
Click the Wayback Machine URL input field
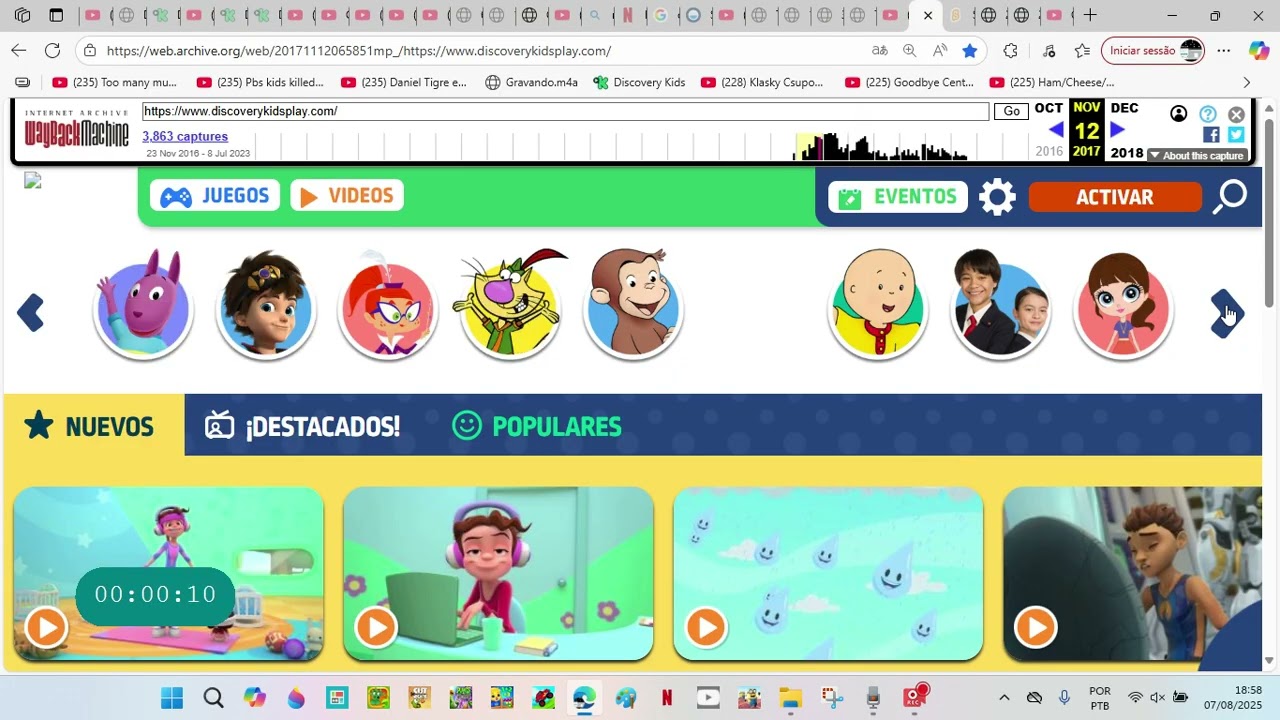(566, 111)
